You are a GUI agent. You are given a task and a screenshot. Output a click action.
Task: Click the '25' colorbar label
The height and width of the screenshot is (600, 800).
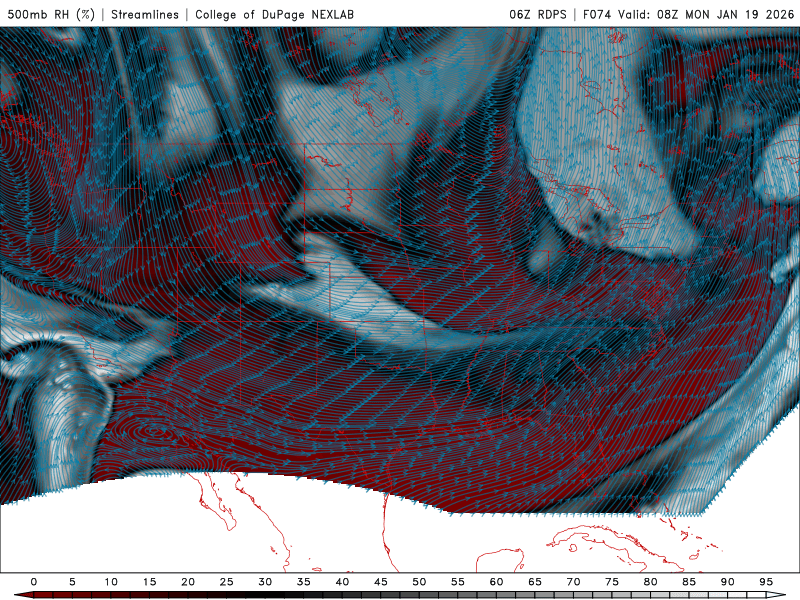coord(227,582)
